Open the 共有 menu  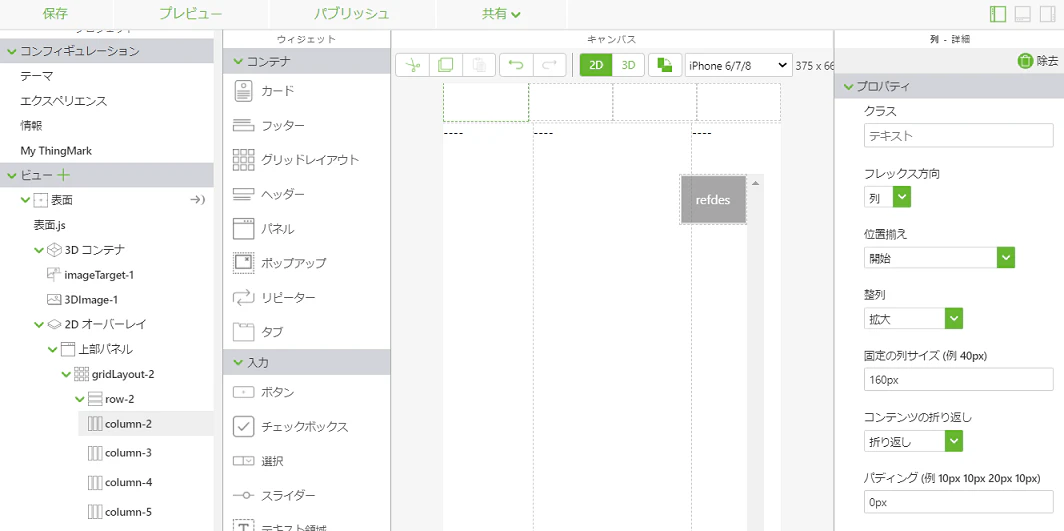(x=501, y=14)
